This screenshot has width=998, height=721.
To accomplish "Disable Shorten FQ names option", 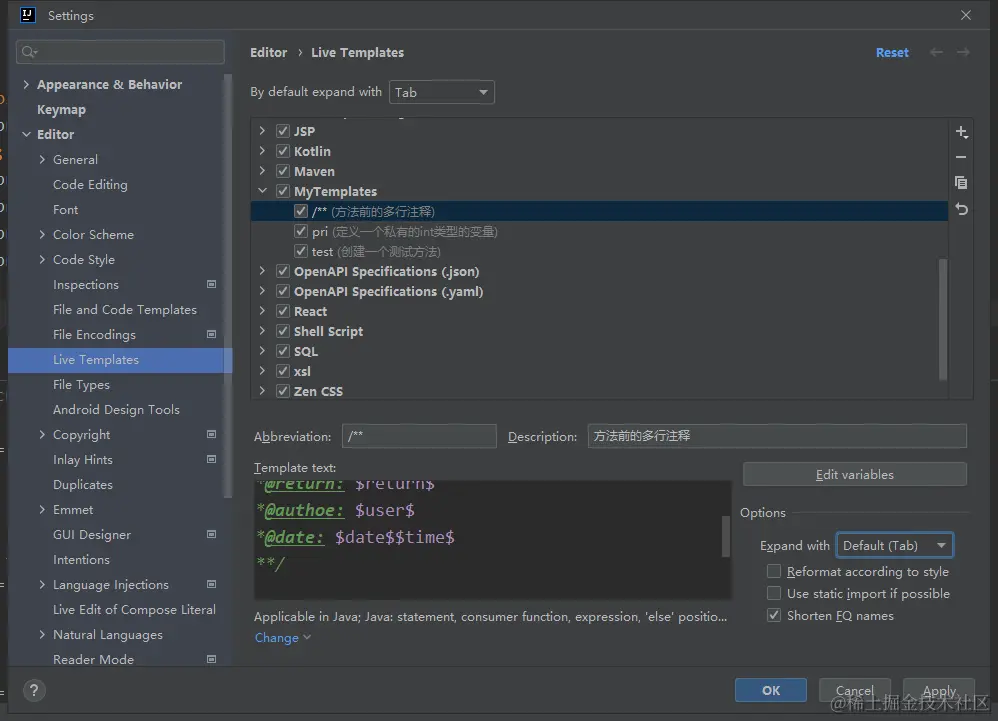I will click(774, 615).
